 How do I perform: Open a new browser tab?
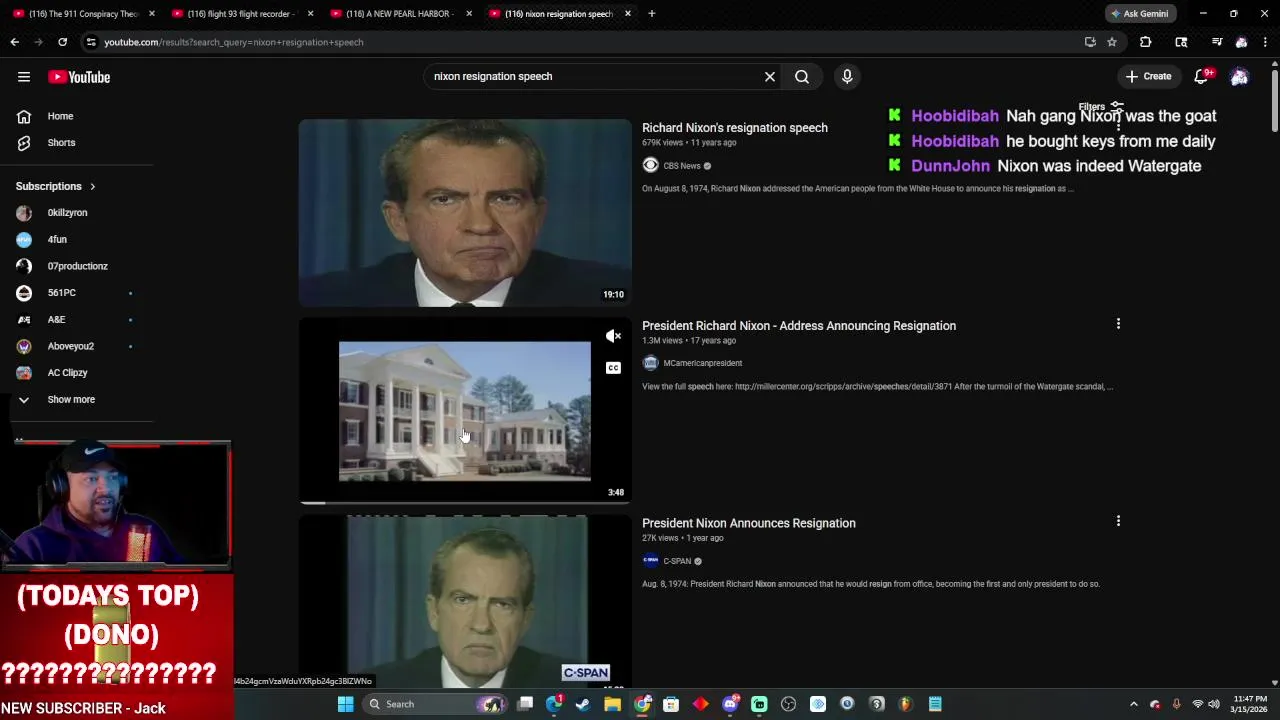(x=652, y=14)
